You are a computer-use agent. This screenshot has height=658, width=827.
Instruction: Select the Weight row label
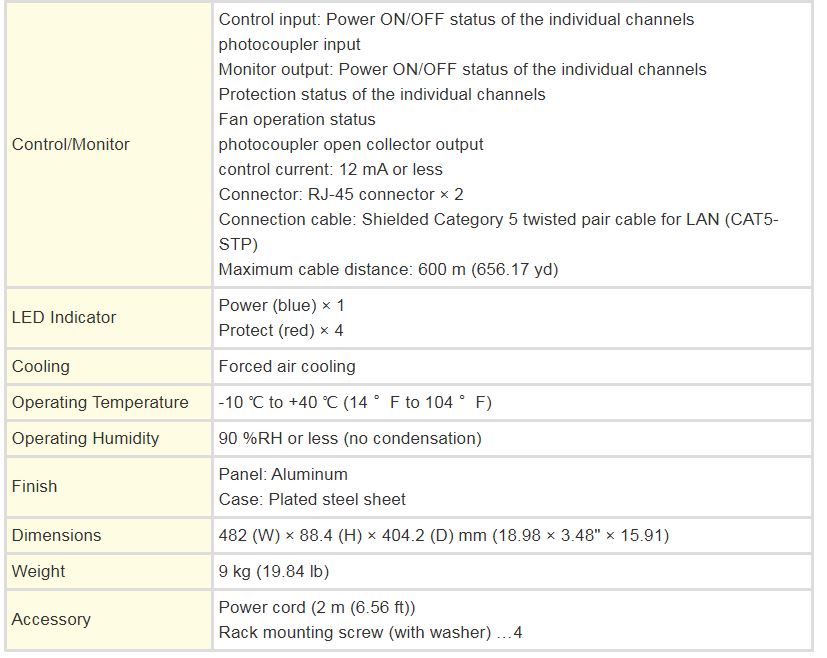point(39,571)
